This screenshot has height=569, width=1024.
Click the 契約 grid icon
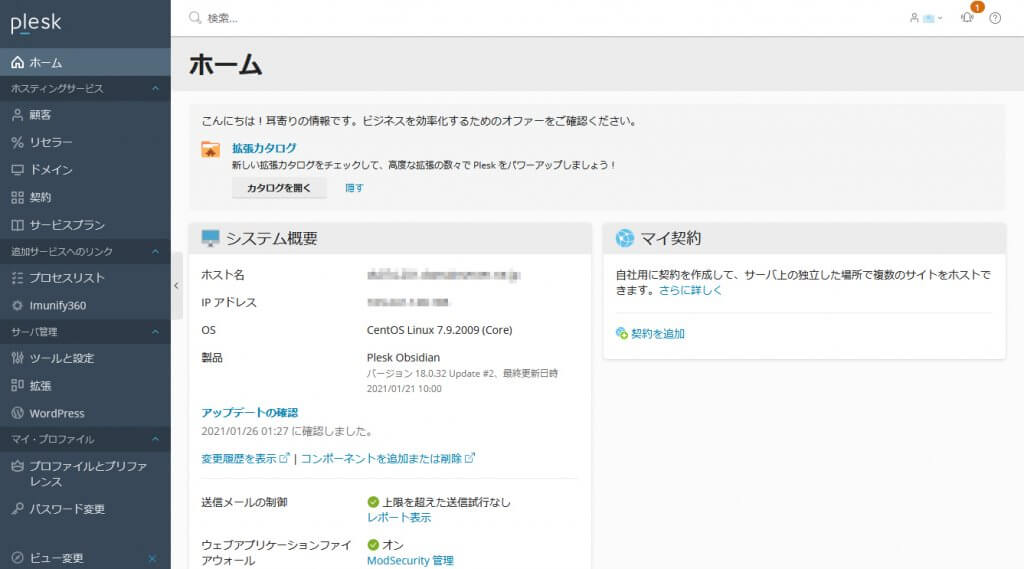[18, 197]
